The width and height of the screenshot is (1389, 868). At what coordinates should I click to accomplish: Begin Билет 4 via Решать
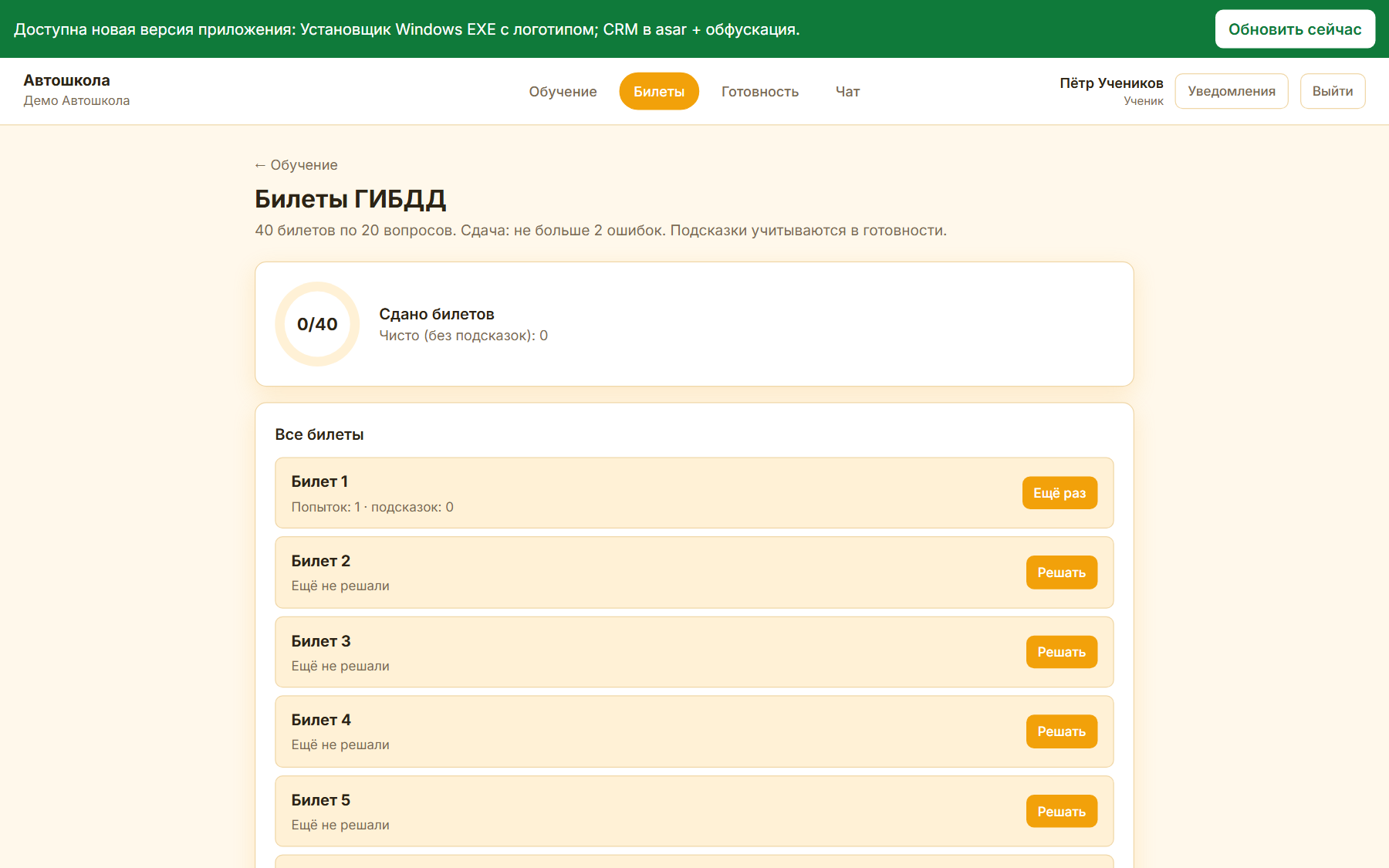pos(1061,731)
